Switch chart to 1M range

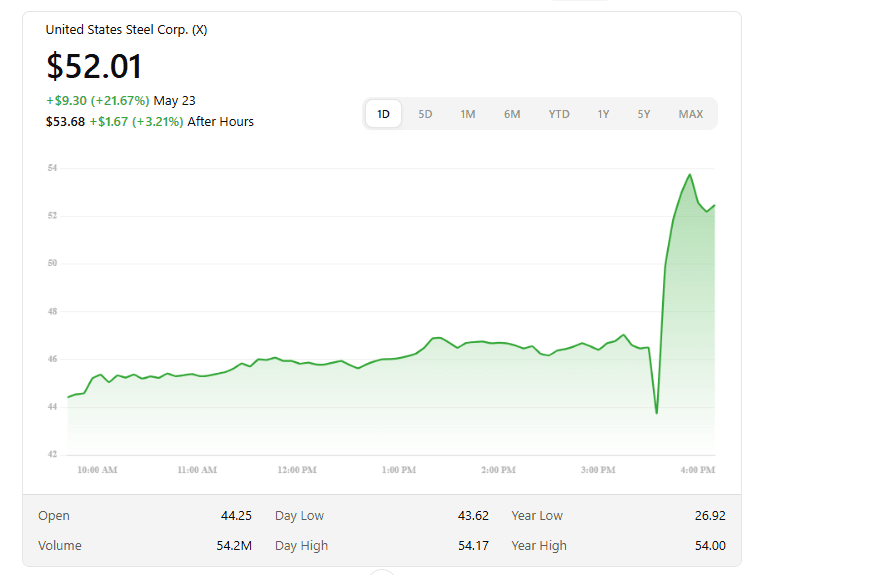(x=468, y=114)
